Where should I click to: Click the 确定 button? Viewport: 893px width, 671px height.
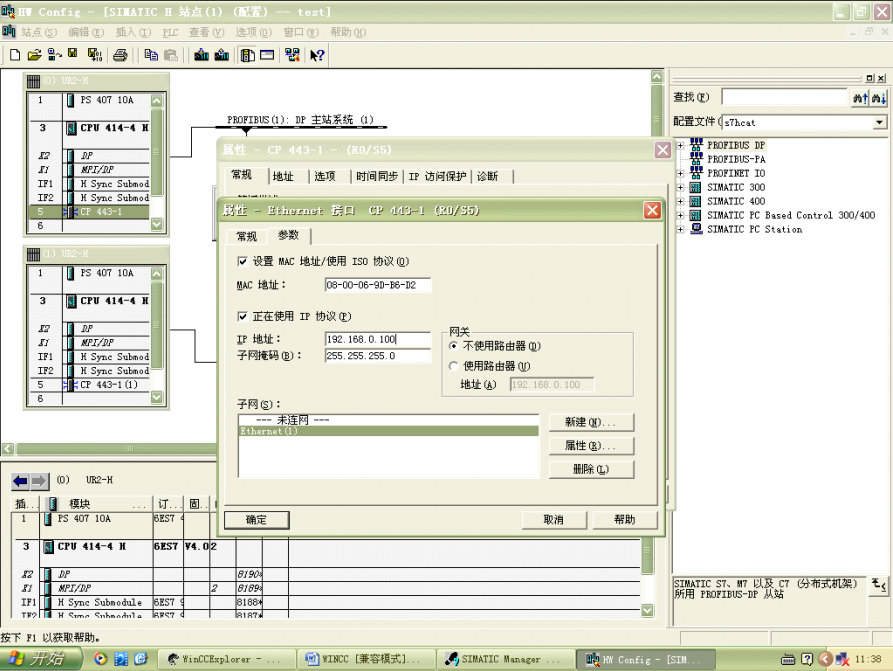point(256,520)
